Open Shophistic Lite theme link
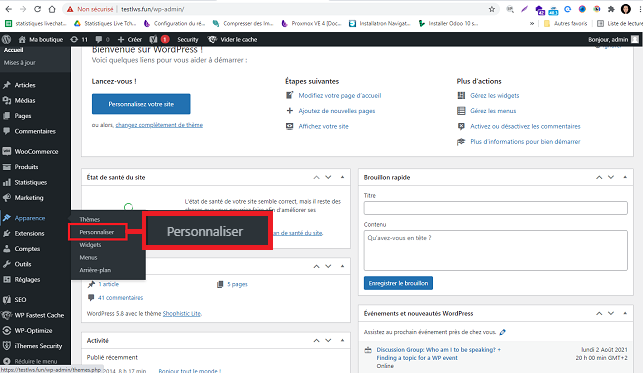Viewport: 643px width, 373px height. 182,314
